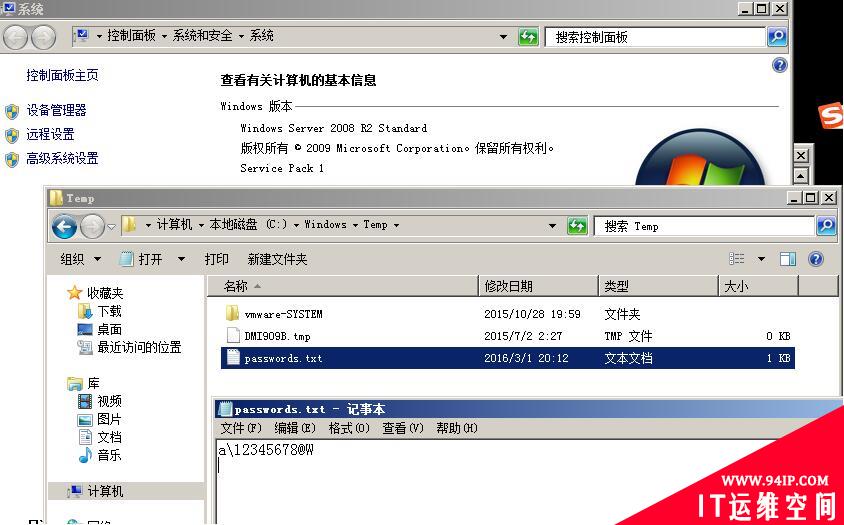Click refresh icon in Temp address bar
The height and width of the screenshot is (525, 844).
click(576, 226)
